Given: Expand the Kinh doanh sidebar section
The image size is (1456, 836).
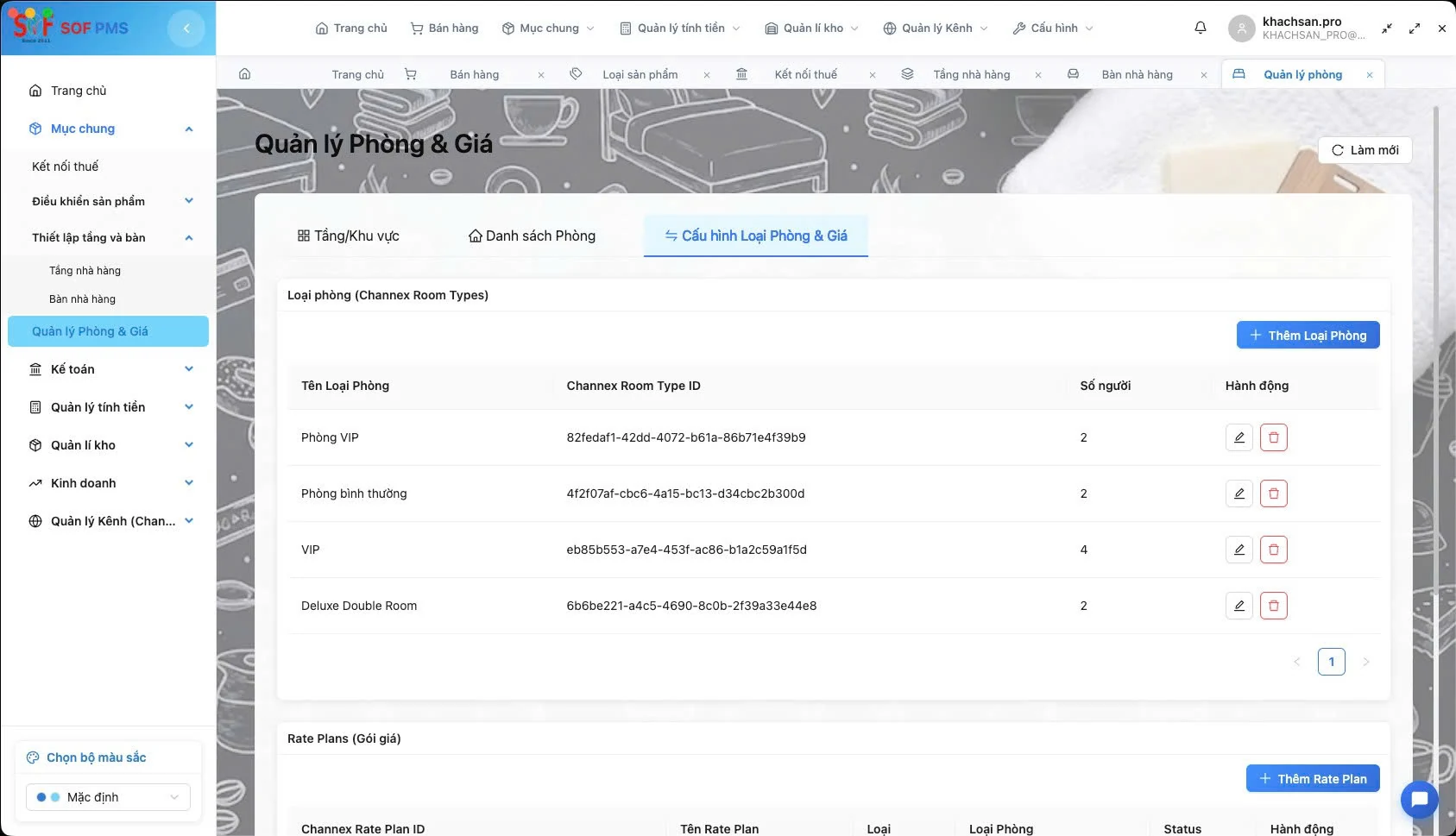Looking at the screenshot, I should point(108,483).
